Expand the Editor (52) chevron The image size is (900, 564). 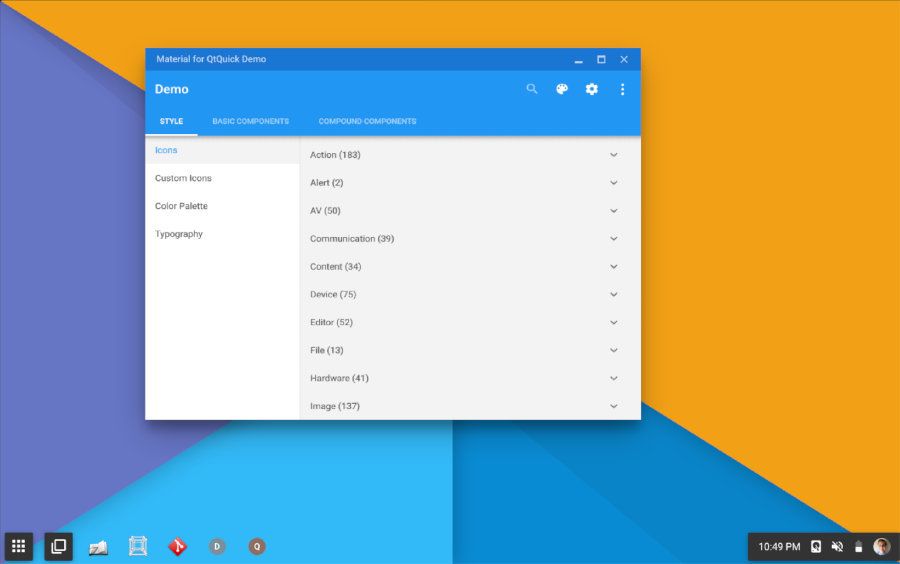point(614,322)
